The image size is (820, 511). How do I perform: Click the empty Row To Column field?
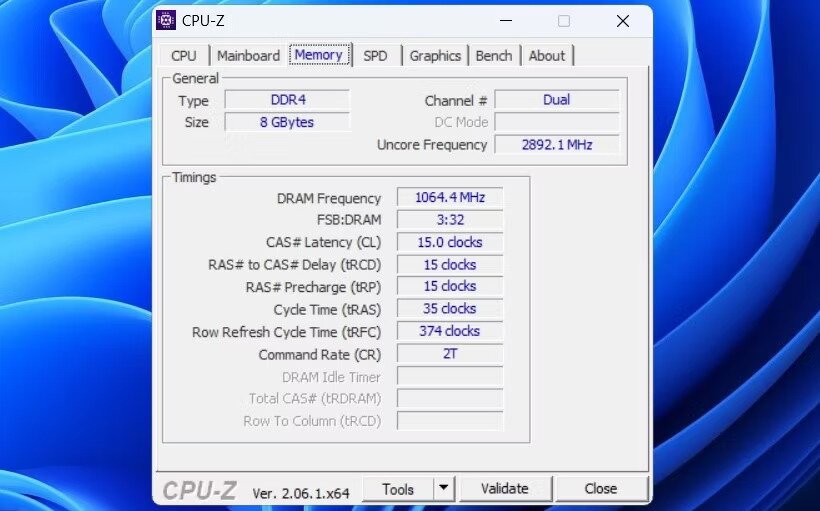tap(450, 421)
